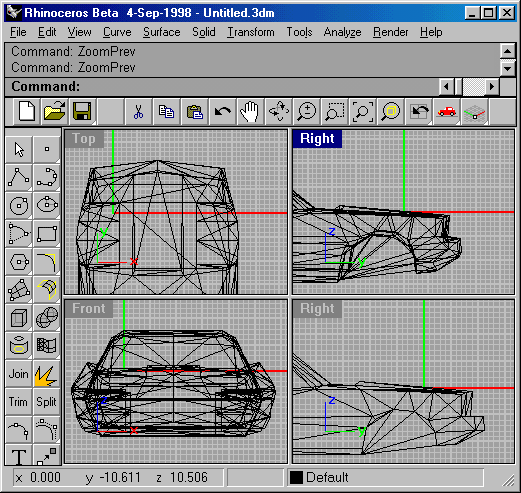Copy selection to clipboard icon
521x493 pixels.
tap(166, 111)
